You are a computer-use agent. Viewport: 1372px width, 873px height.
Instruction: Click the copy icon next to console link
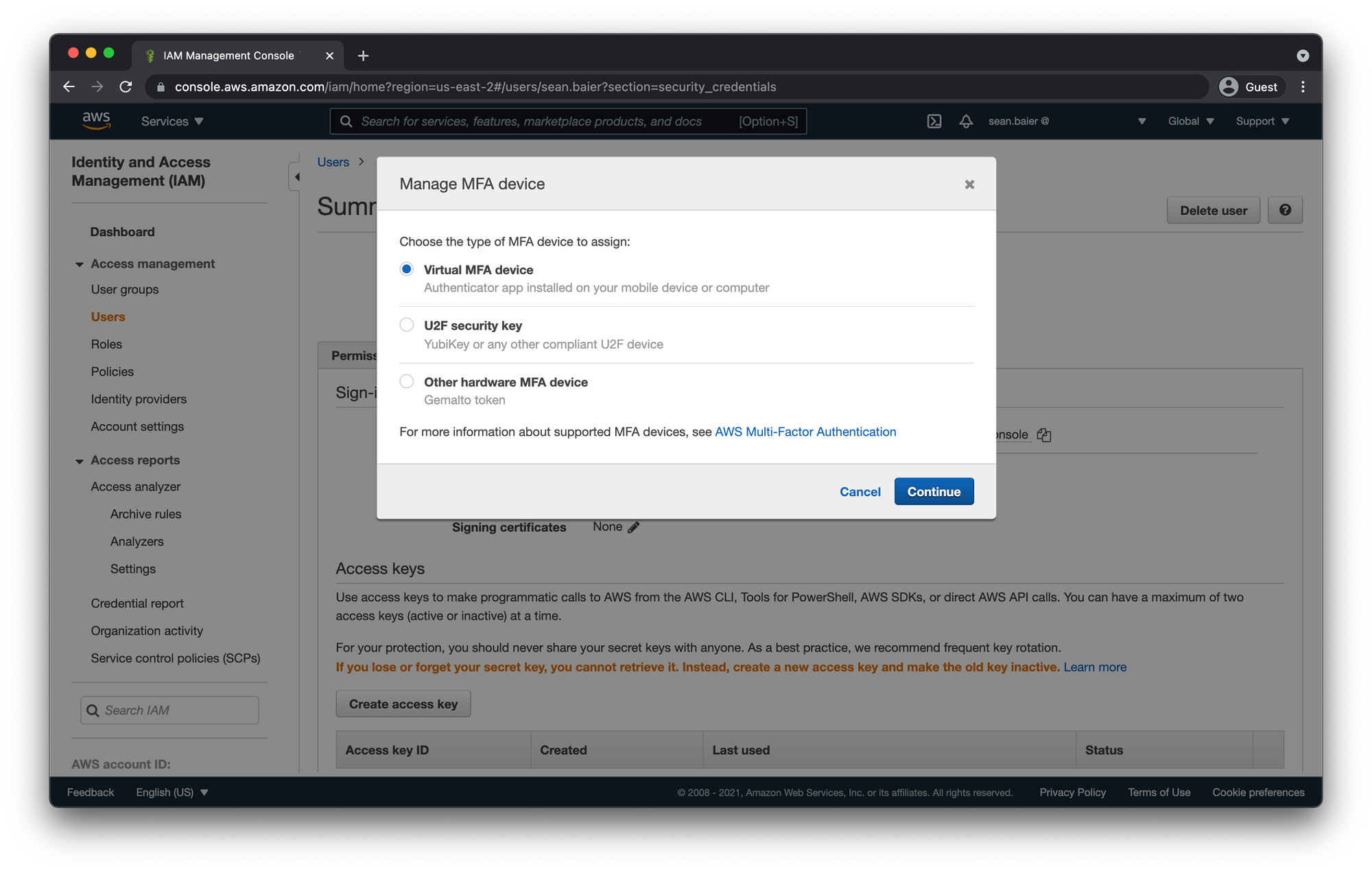coord(1044,435)
